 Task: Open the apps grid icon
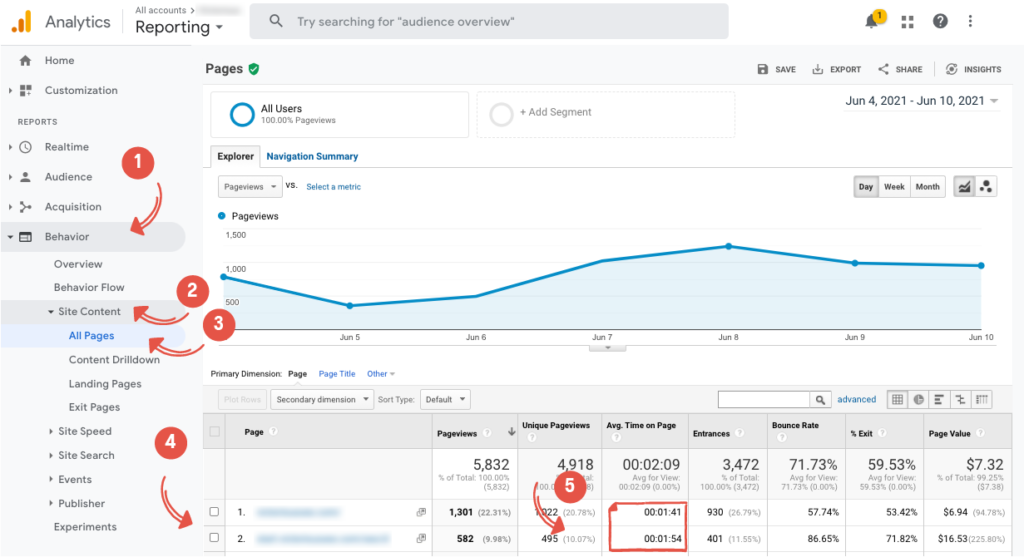pyautogui.click(x=908, y=22)
